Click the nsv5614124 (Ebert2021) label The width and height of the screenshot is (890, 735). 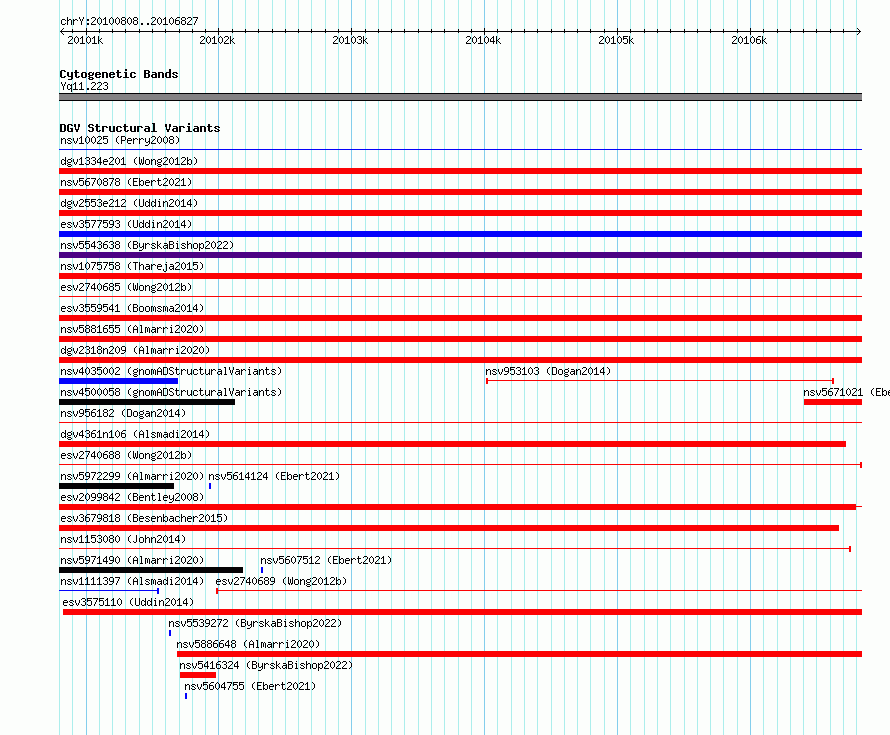[x=274, y=476]
